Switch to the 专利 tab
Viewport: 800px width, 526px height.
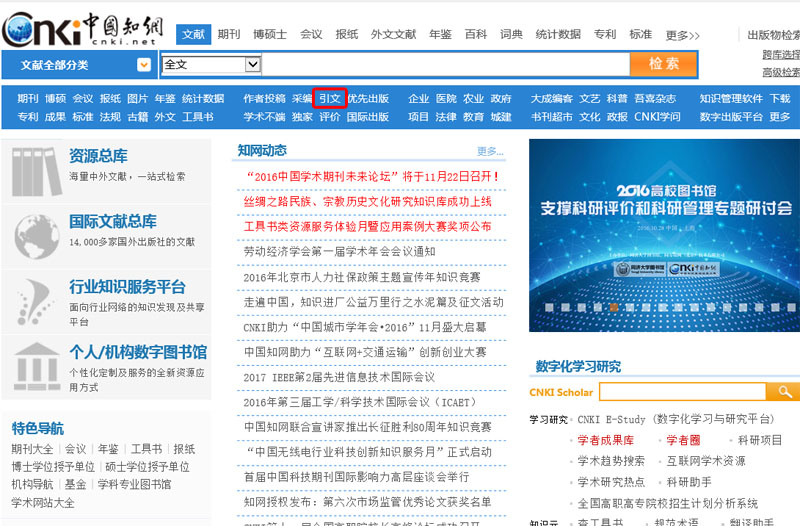tap(605, 34)
